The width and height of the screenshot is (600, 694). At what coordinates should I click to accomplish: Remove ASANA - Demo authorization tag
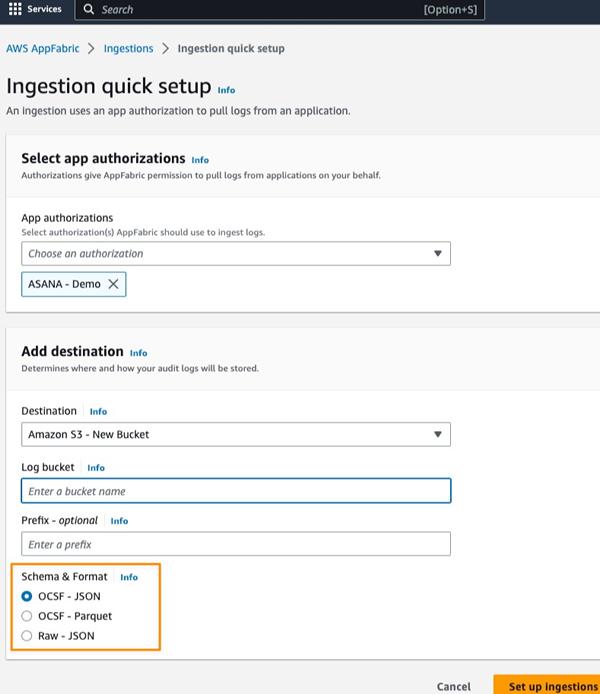(x=113, y=284)
